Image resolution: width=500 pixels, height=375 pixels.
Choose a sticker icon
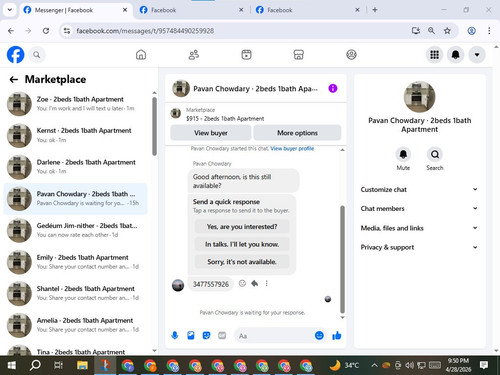pos(206,335)
